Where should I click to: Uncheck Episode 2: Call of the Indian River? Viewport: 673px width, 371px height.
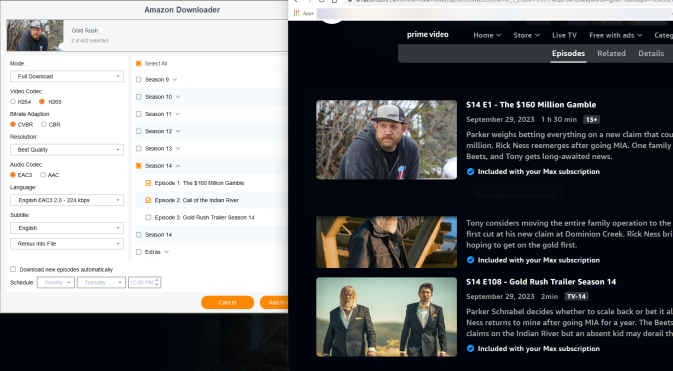(149, 200)
